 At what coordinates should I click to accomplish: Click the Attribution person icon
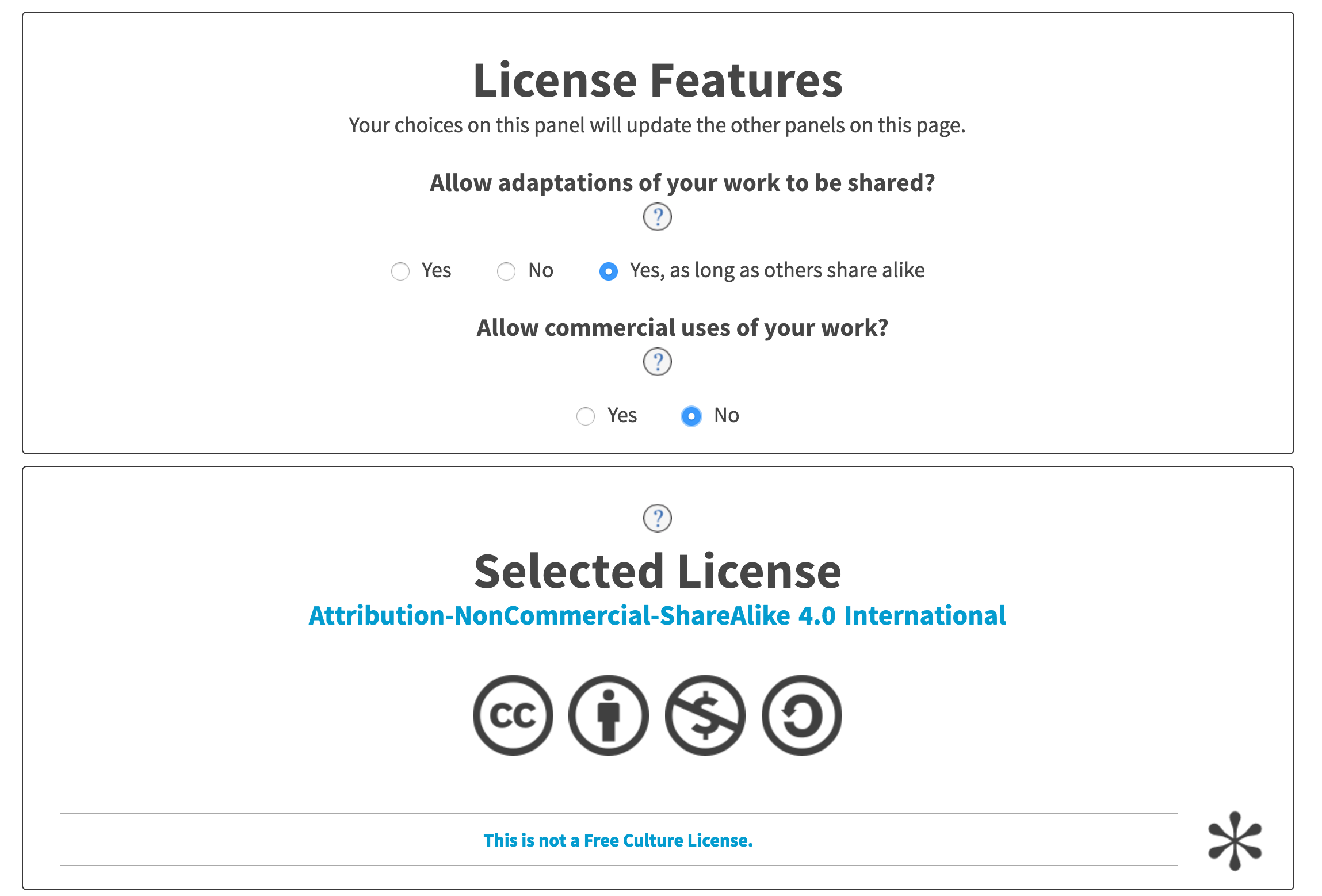tap(609, 715)
